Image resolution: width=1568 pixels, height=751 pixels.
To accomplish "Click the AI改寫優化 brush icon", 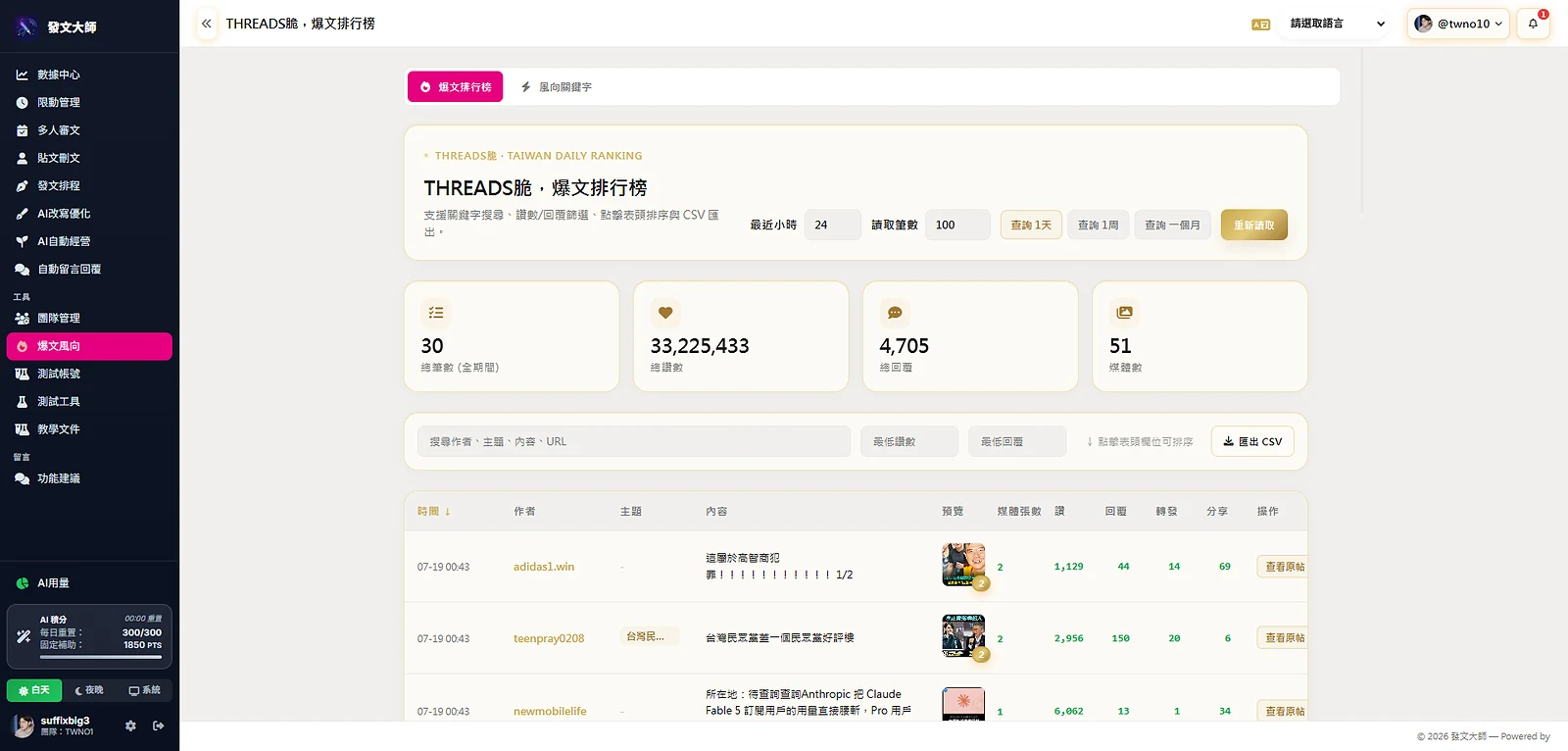I will (22, 214).
